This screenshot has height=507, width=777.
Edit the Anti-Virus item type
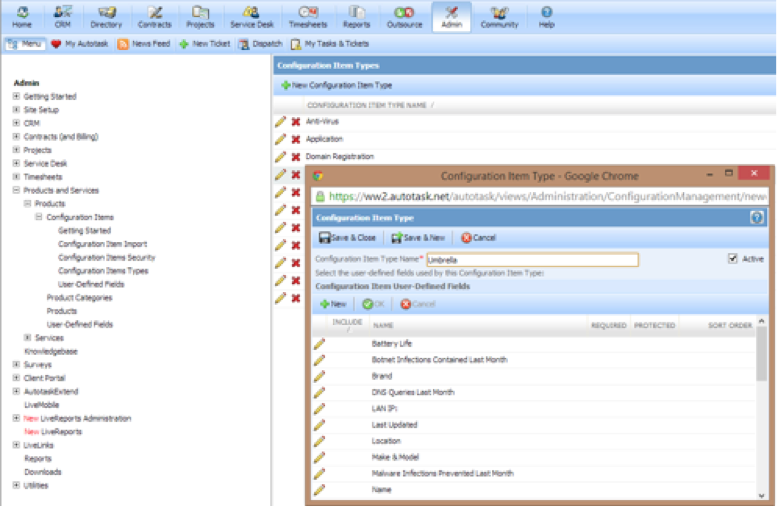280,121
